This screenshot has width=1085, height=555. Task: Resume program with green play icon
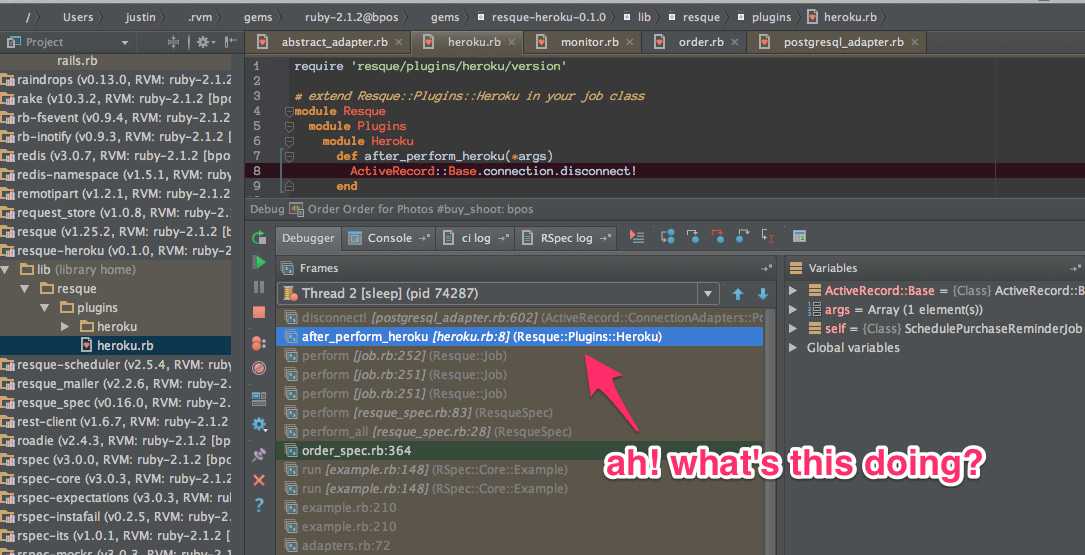259,262
